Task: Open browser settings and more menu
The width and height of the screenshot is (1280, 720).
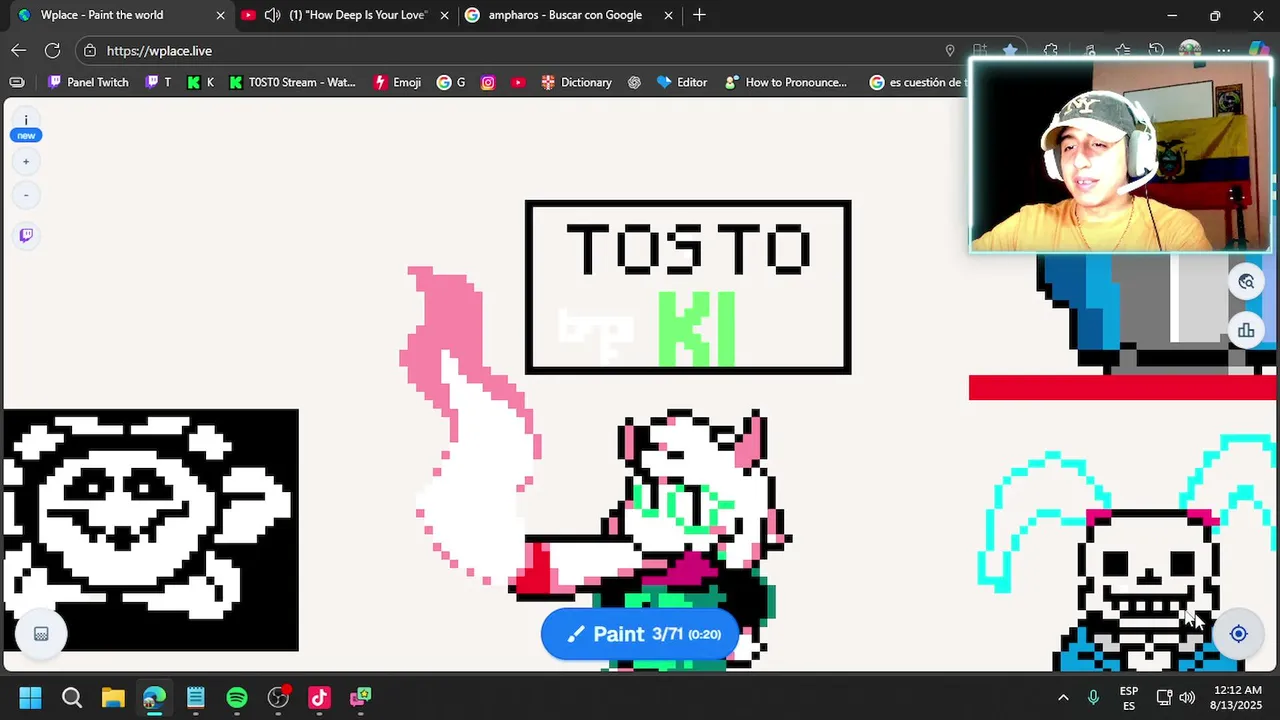Action: [1224, 50]
